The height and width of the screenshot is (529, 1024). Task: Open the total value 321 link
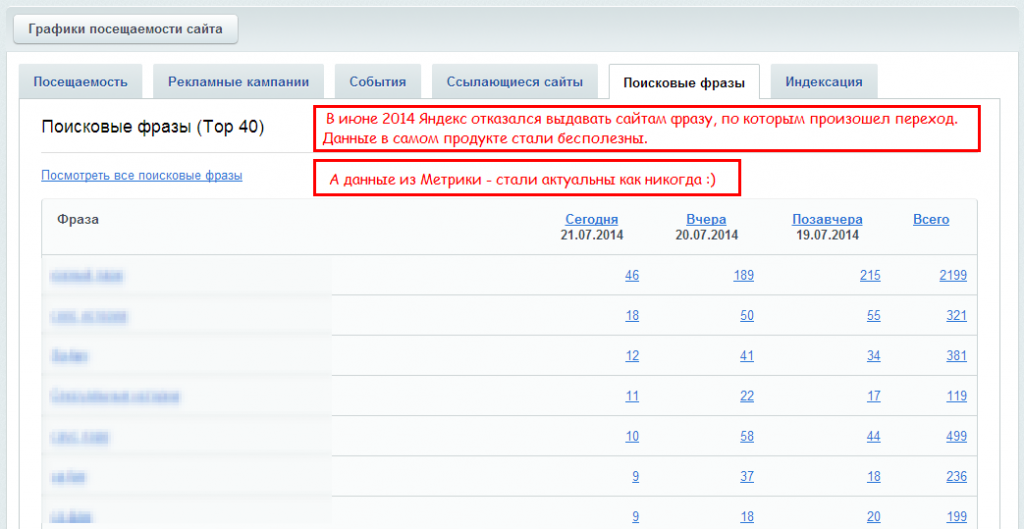(956, 315)
